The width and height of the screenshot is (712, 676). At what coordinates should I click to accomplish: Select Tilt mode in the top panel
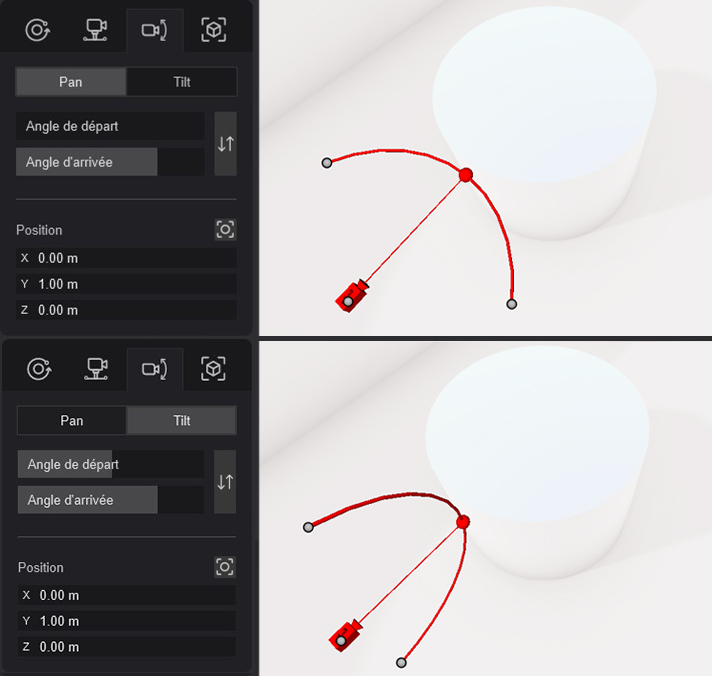(182, 82)
